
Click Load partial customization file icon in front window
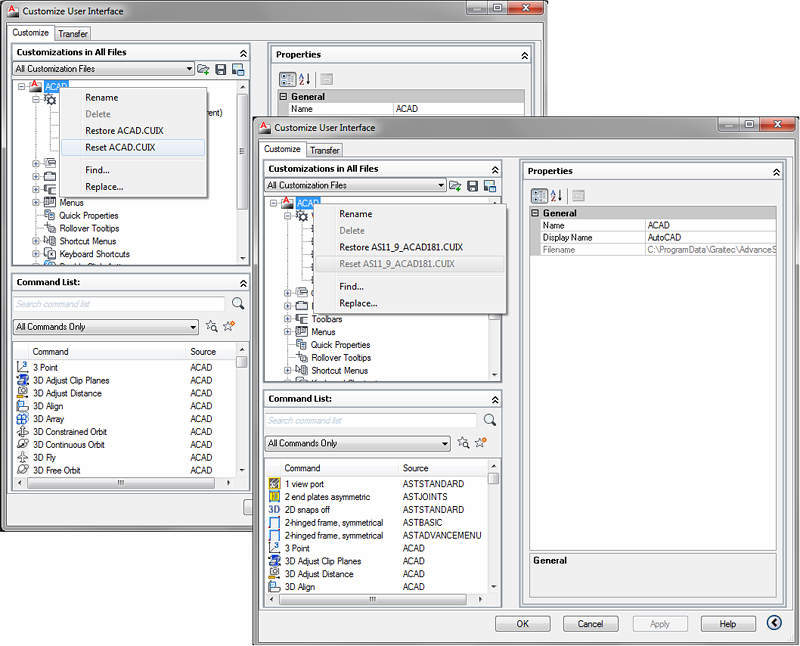tap(455, 186)
